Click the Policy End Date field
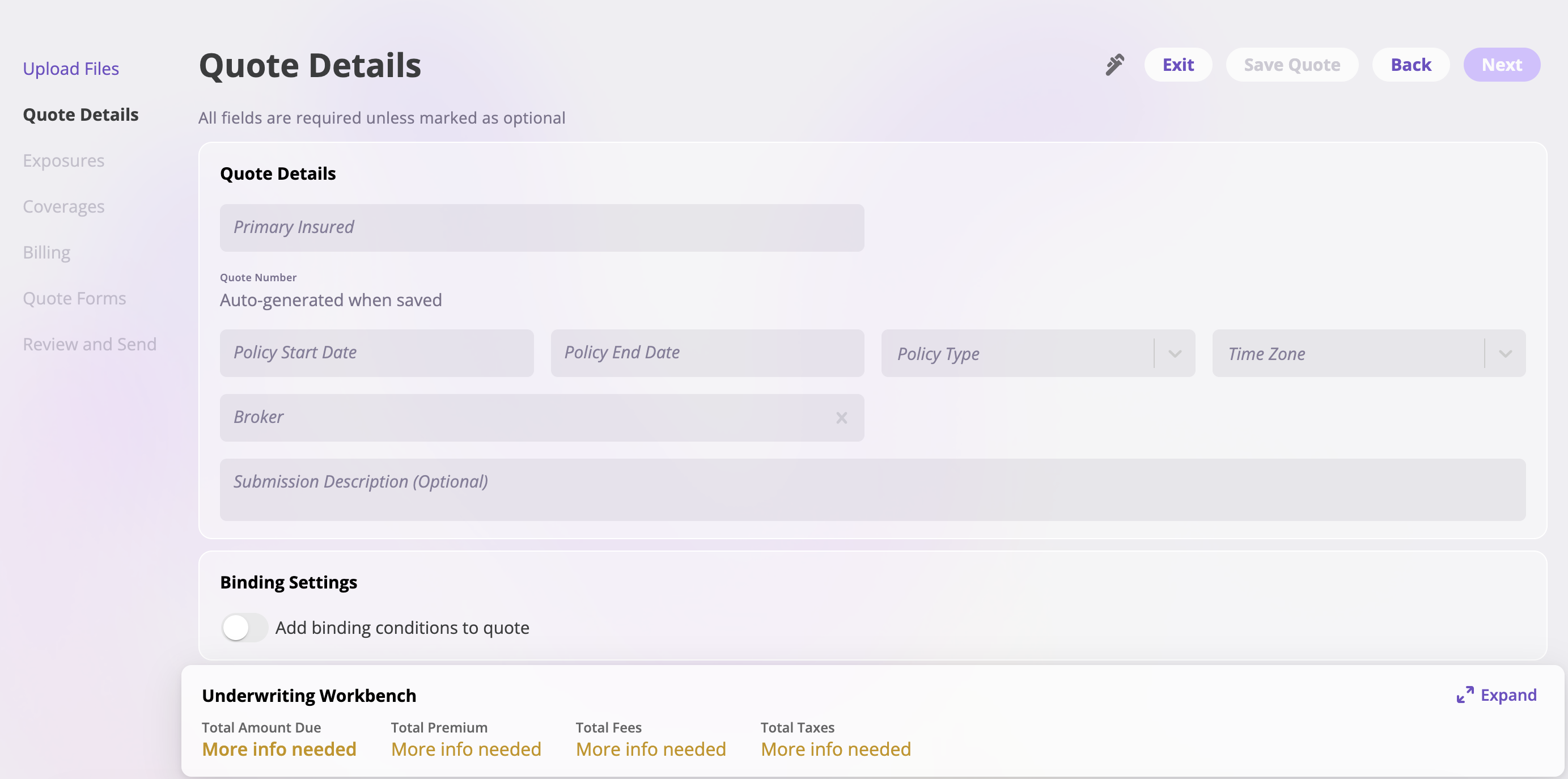The width and height of the screenshot is (1568, 779). pyautogui.click(x=707, y=353)
